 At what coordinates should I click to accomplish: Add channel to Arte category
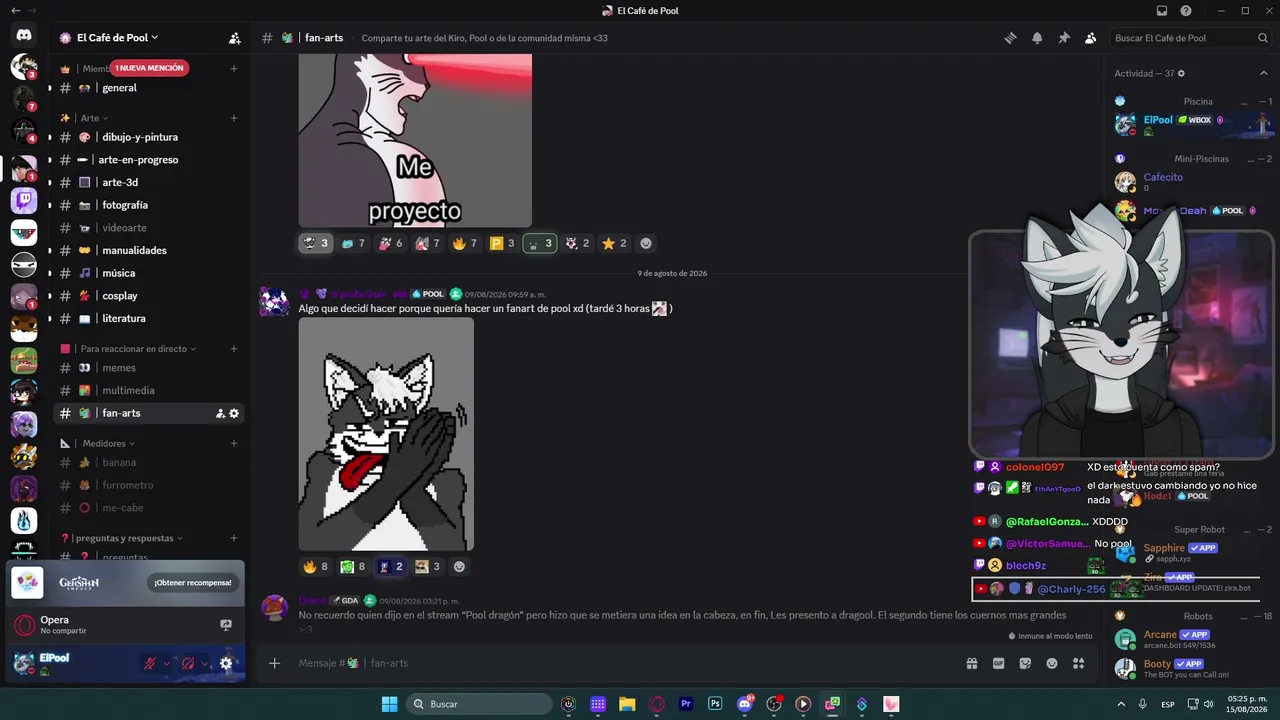[234, 118]
